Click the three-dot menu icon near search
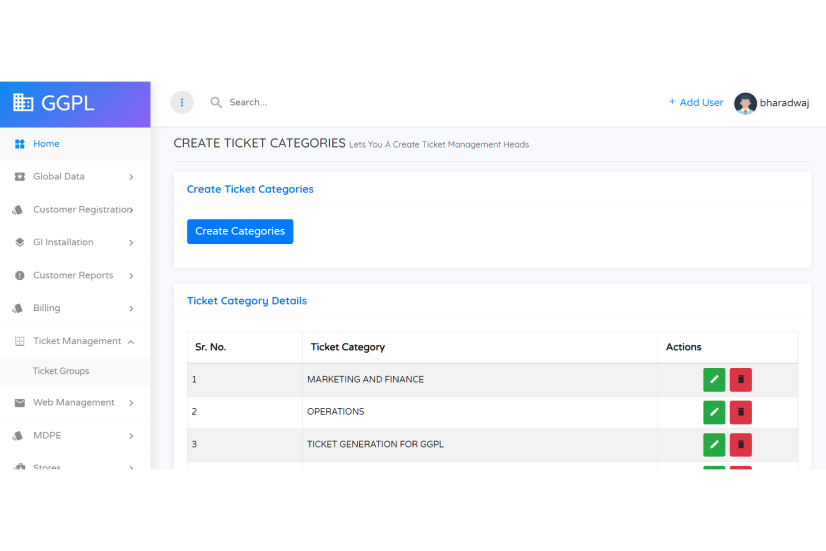This screenshot has height=551, width=826. (182, 102)
